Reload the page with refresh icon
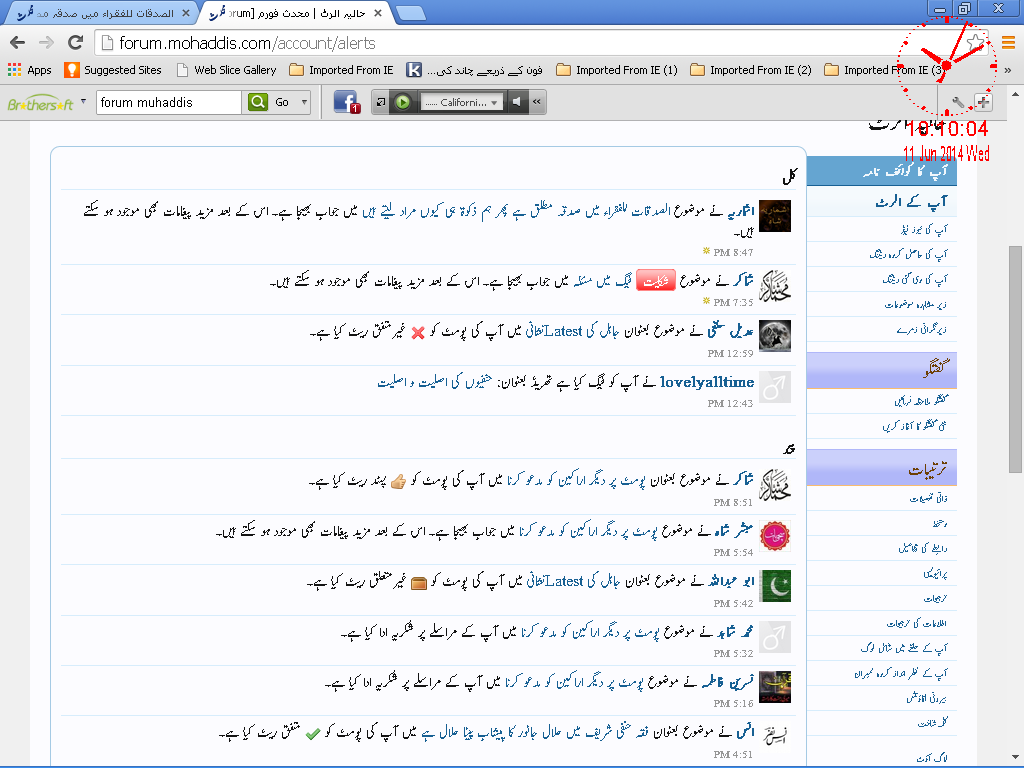The height and width of the screenshot is (768, 1024). (76, 43)
